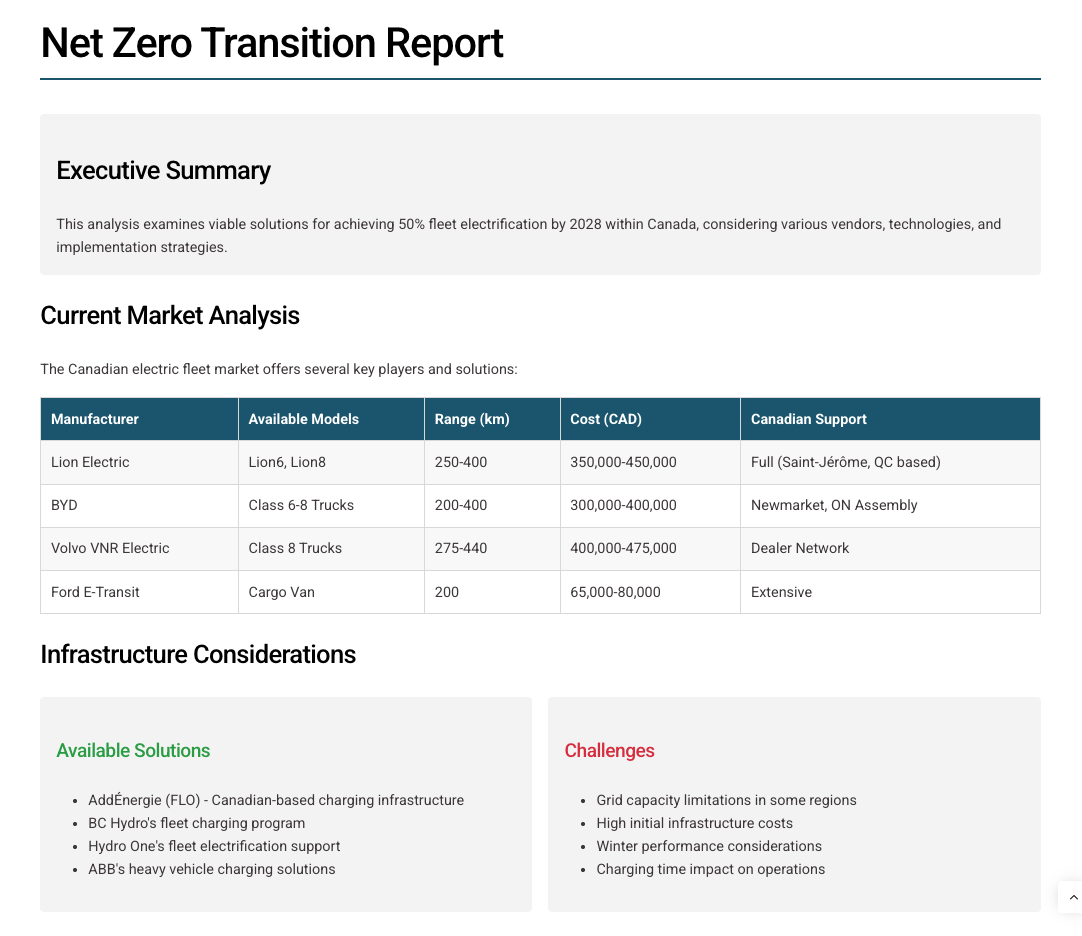Click the Extensive support cell
Image resolution: width=1082 pixels, height=936 pixels.
tap(890, 592)
